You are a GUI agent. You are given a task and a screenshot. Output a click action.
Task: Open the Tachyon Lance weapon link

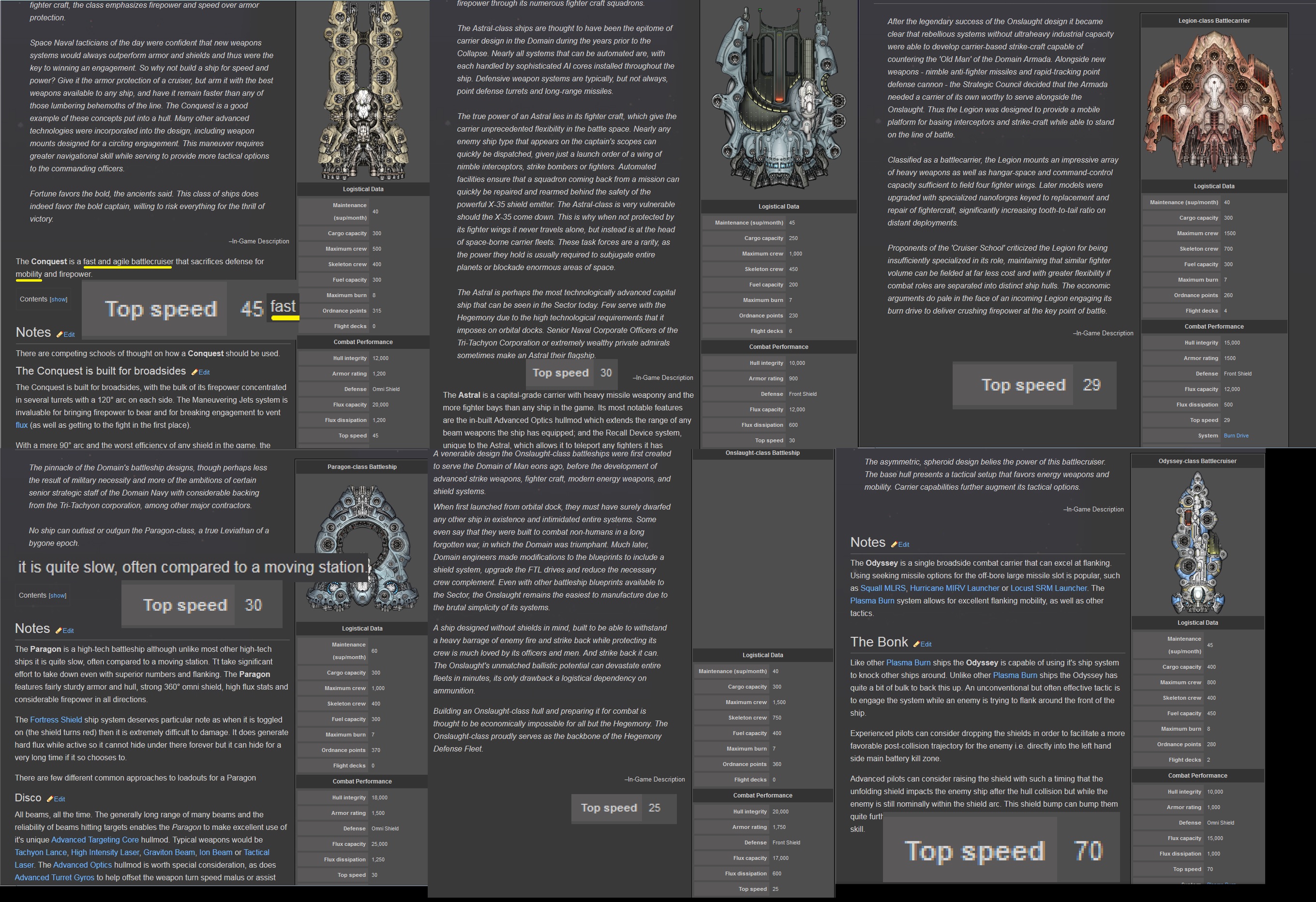41,852
